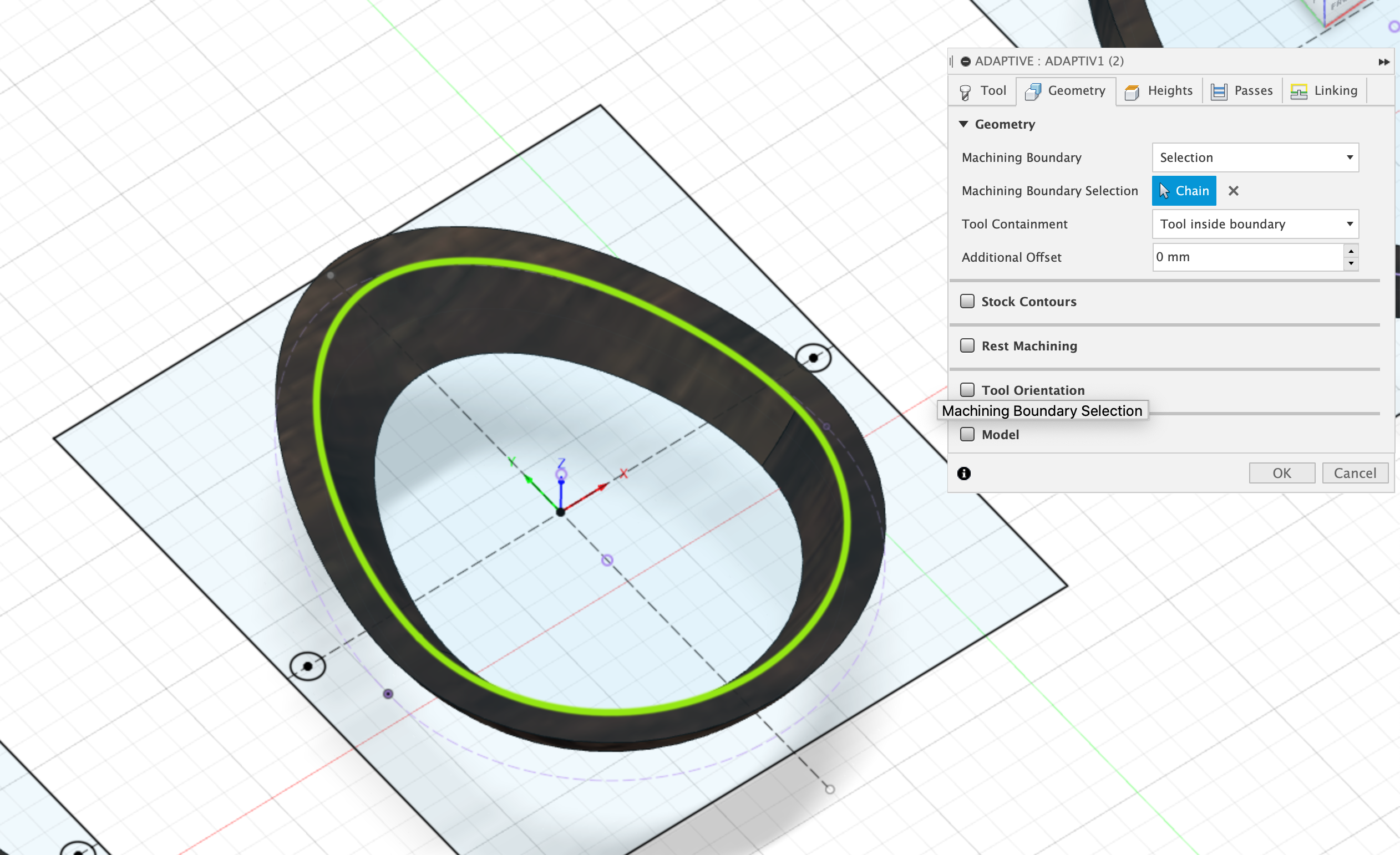Image resolution: width=1400 pixels, height=855 pixels.
Task: Switch to the Passes tab
Action: point(1242,91)
